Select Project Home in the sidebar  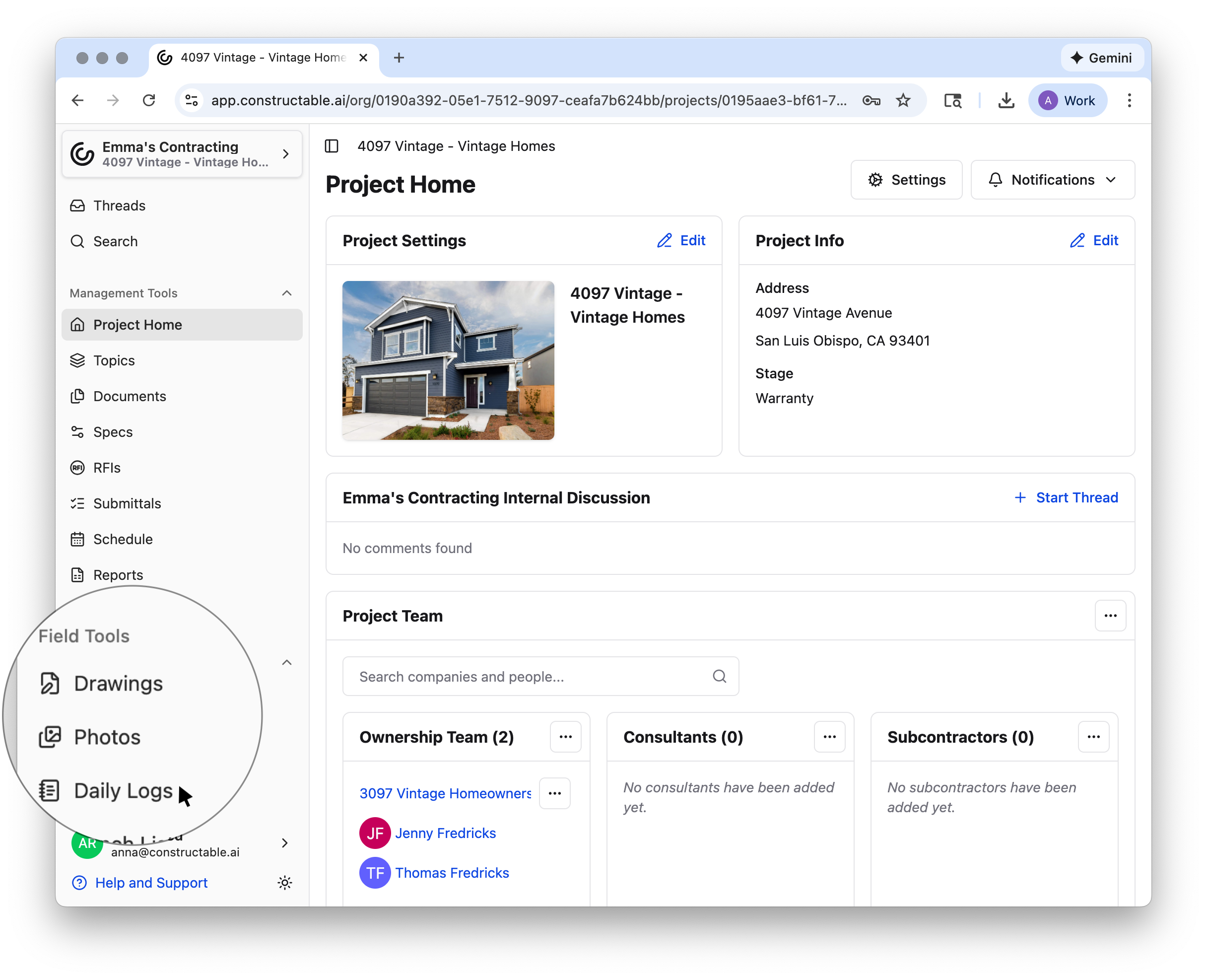[x=182, y=325]
